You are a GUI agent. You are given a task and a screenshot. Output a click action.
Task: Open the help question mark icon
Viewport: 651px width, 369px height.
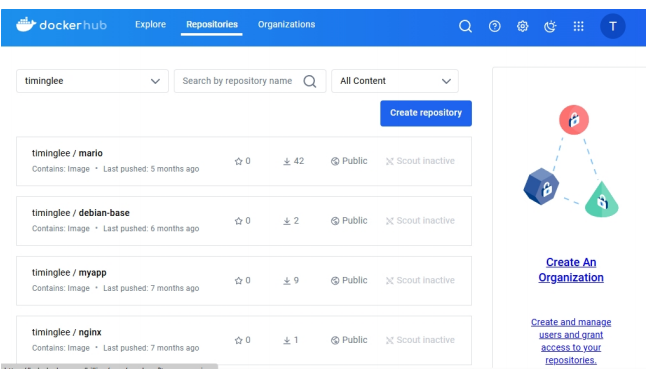494,26
